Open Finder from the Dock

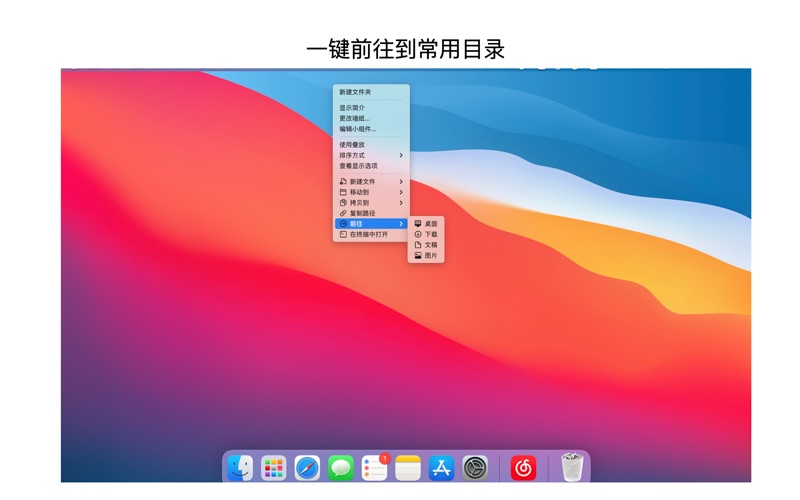coord(240,467)
